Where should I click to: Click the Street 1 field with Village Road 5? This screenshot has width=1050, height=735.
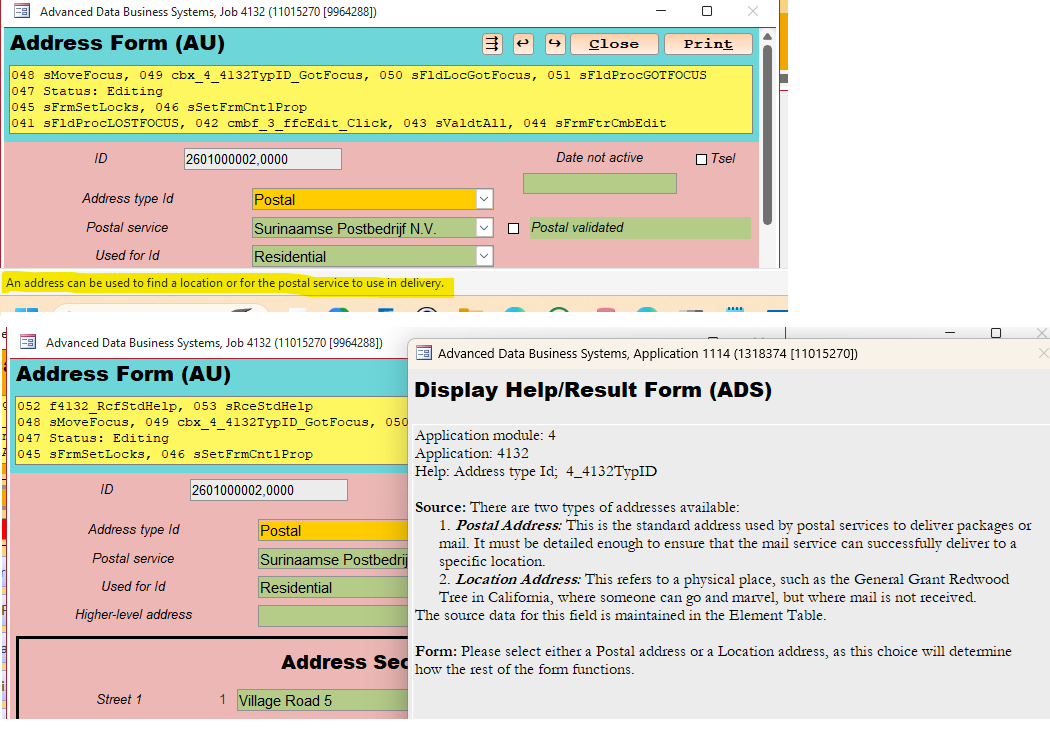(x=322, y=701)
